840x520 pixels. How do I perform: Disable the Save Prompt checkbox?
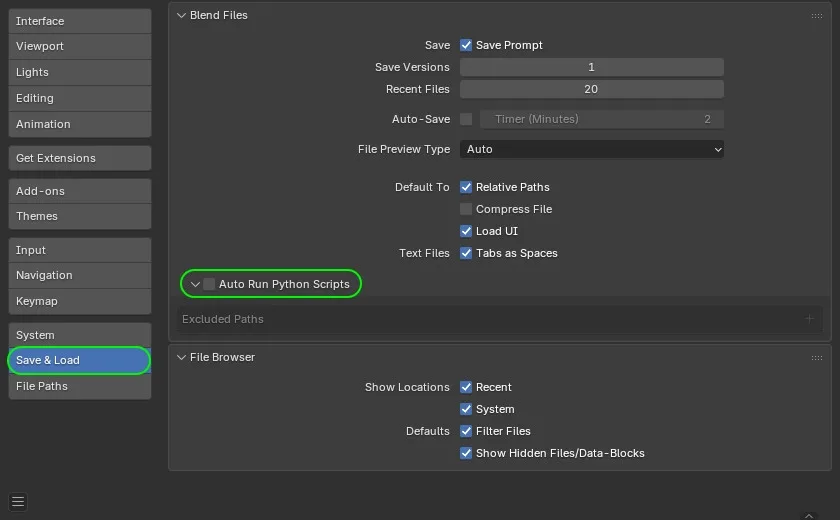pyautogui.click(x=466, y=45)
